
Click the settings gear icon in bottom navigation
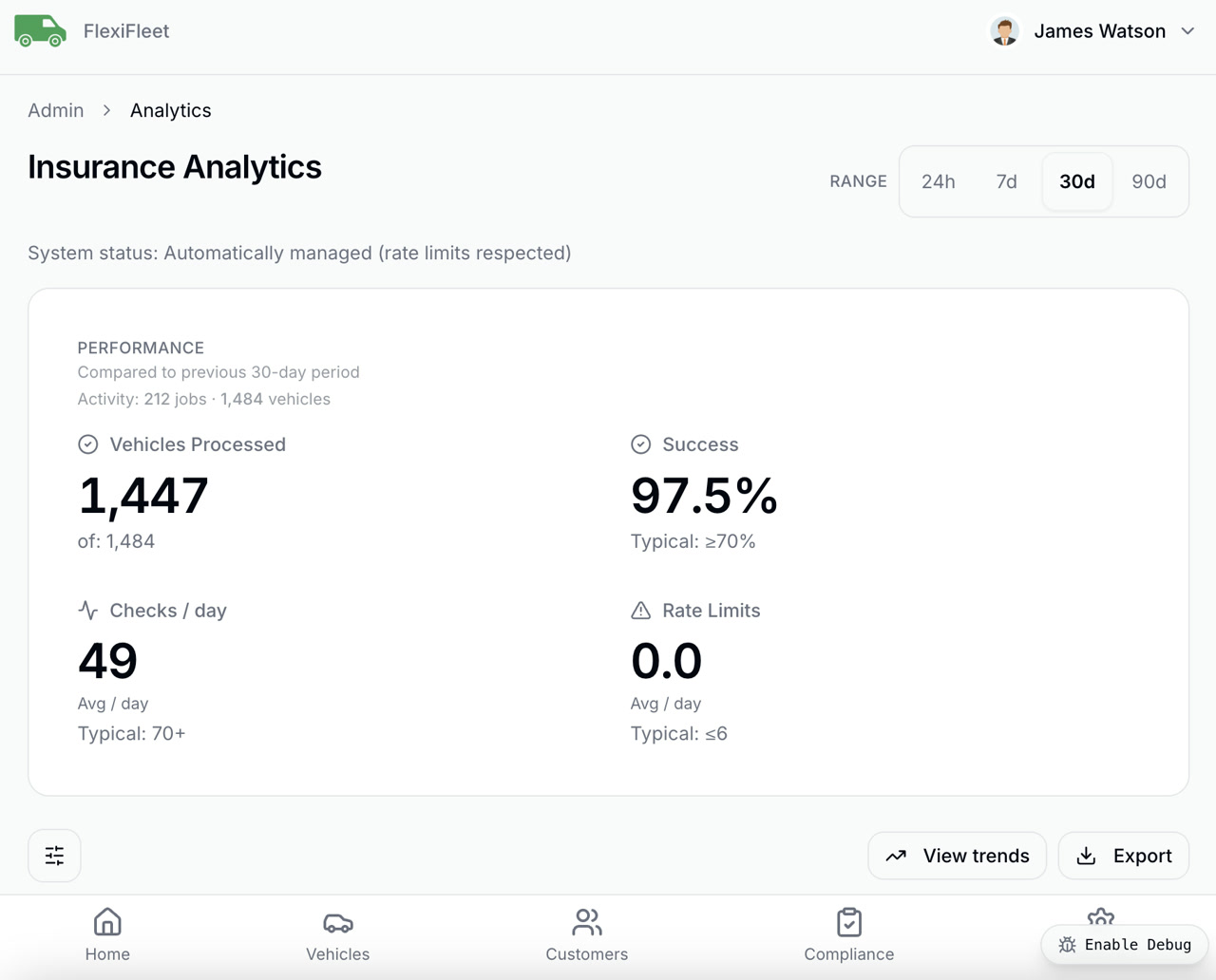click(1101, 916)
